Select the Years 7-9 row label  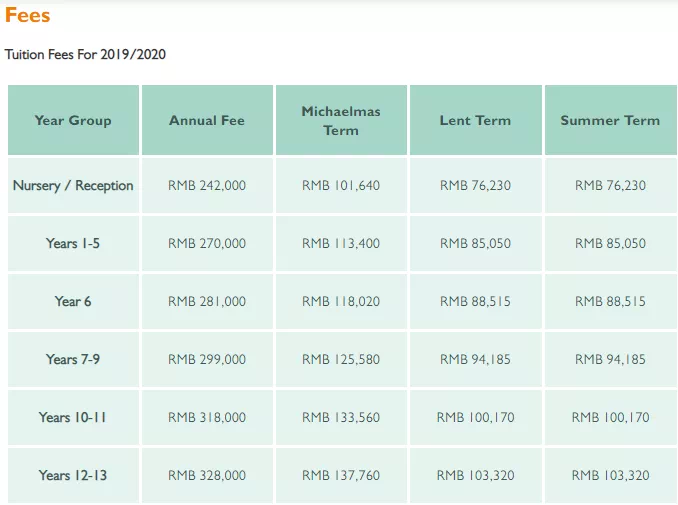click(x=73, y=359)
